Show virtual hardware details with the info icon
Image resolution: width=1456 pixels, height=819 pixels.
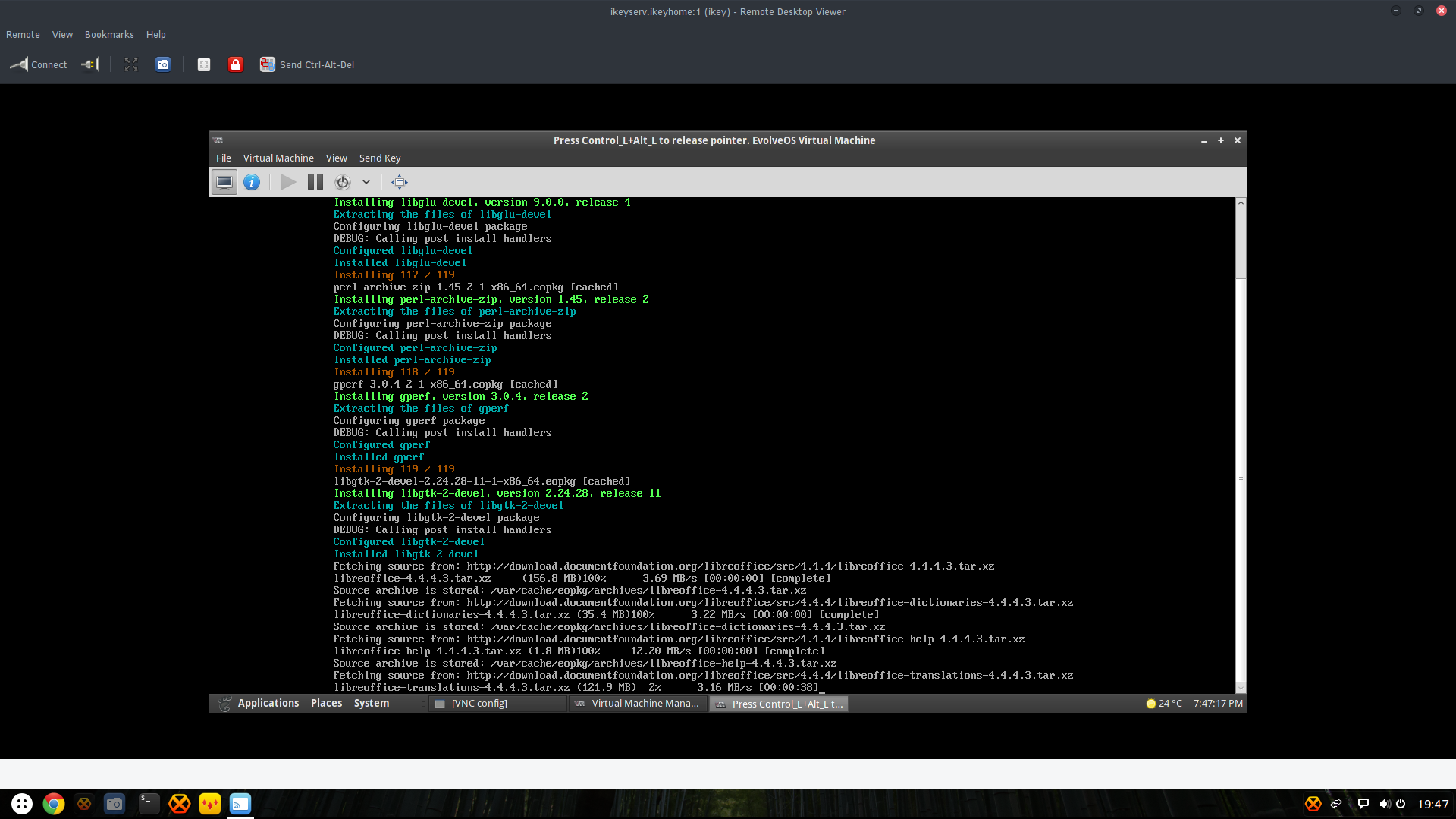(x=252, y=182)
